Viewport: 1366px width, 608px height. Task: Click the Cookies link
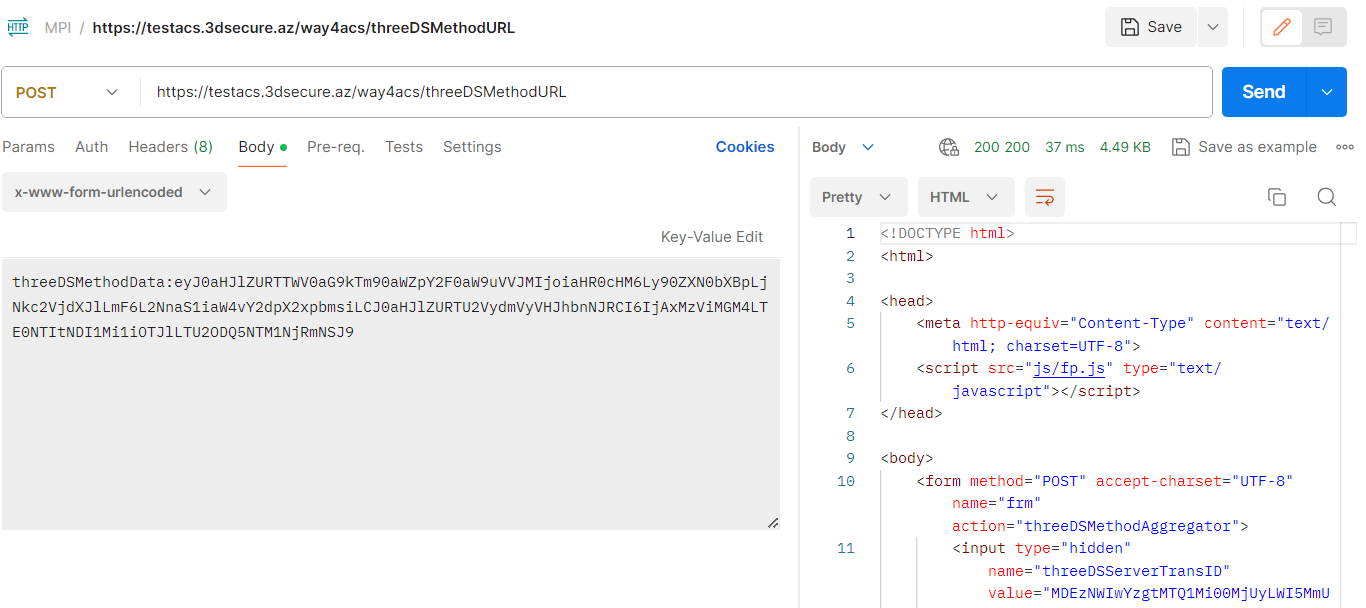click(x=745, y=147)
